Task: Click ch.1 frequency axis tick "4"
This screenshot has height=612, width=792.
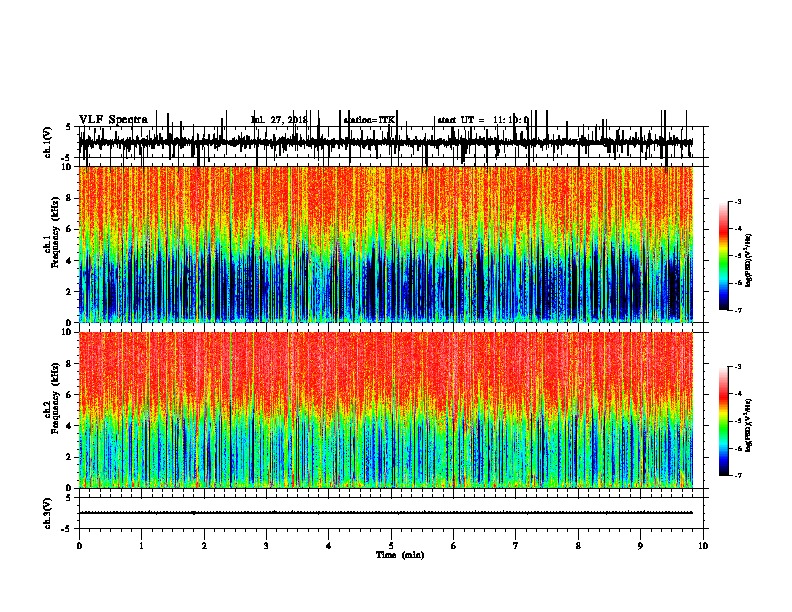Action: [x=70, y=261]
